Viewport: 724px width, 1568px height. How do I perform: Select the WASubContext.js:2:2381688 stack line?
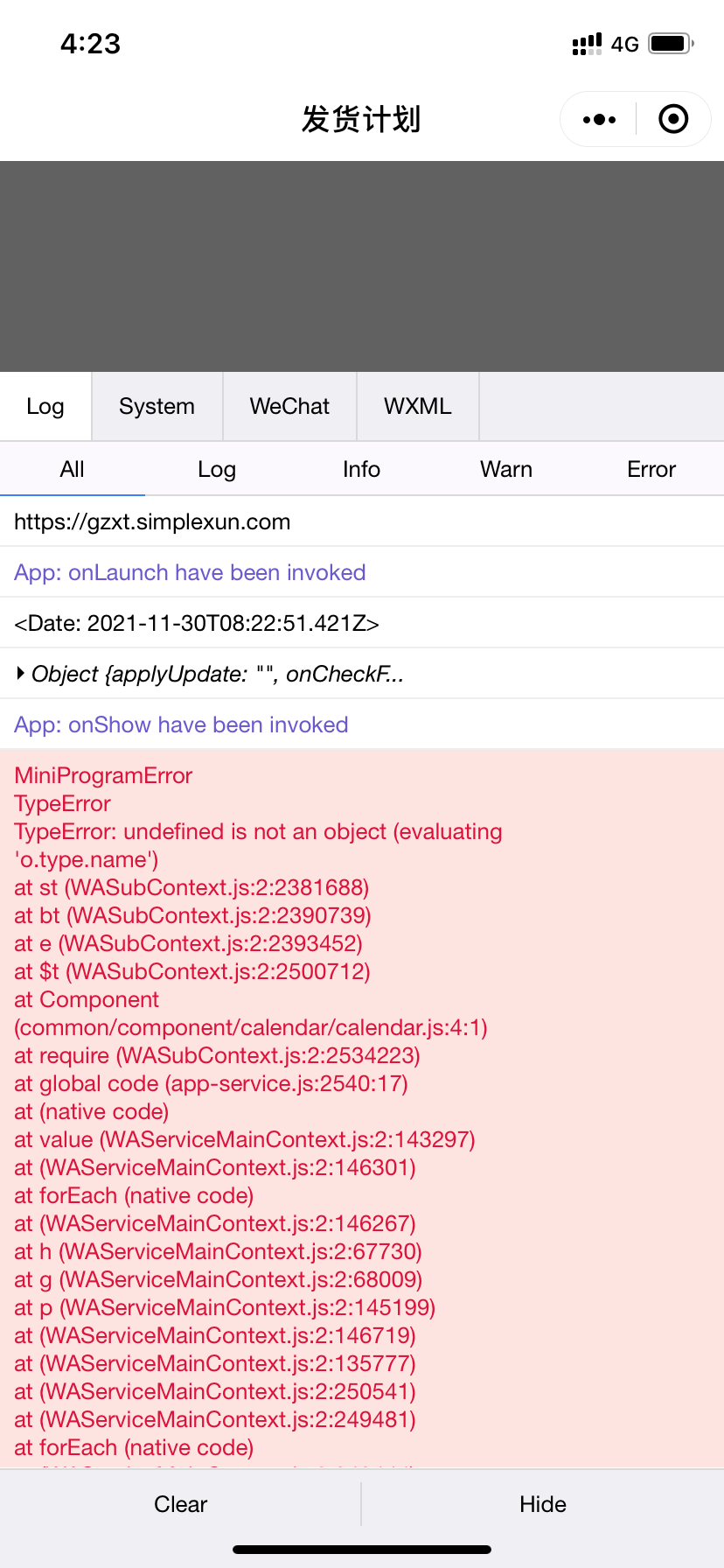(191, 887)
